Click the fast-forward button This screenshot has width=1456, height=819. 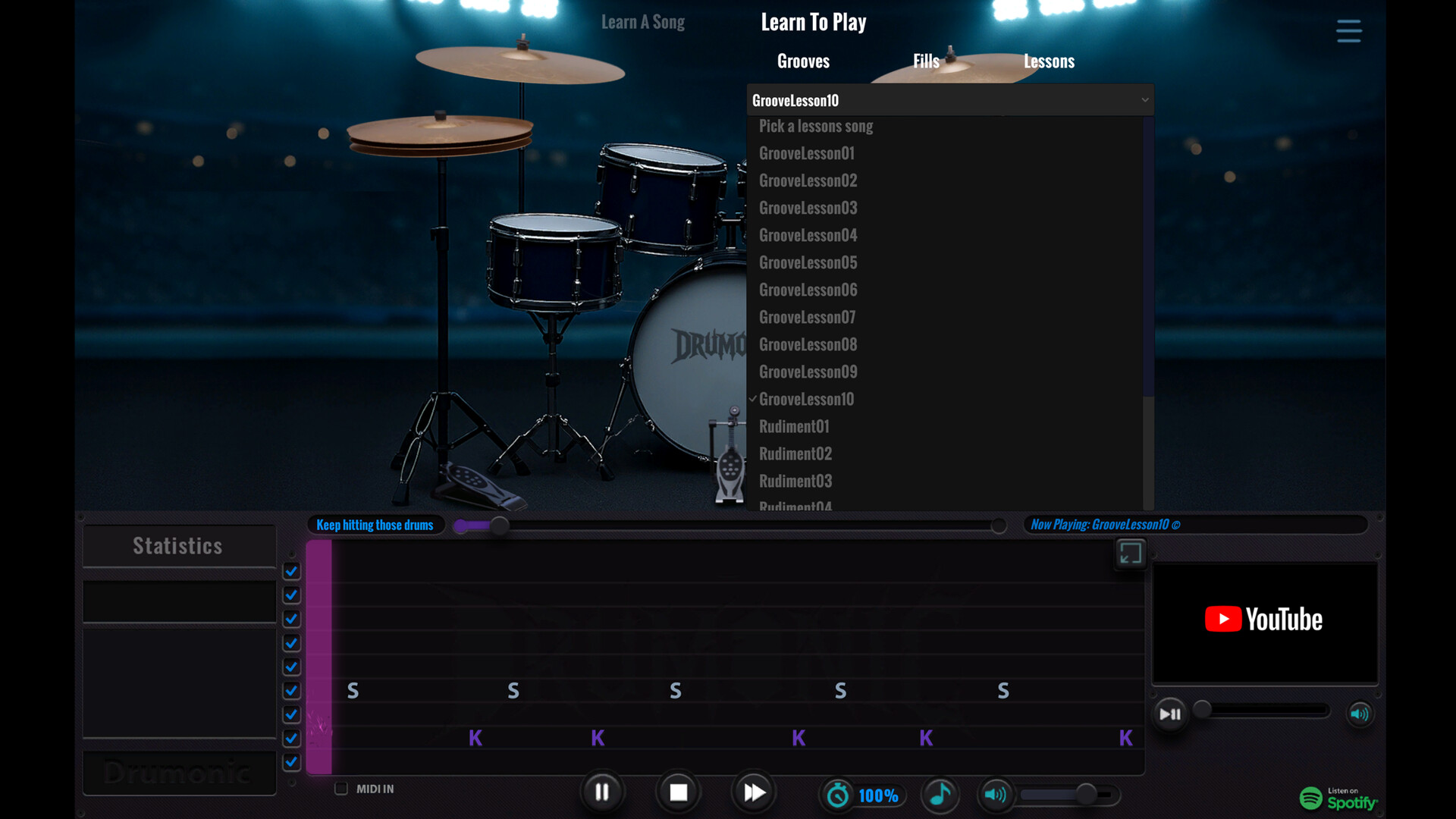(753, 792)
